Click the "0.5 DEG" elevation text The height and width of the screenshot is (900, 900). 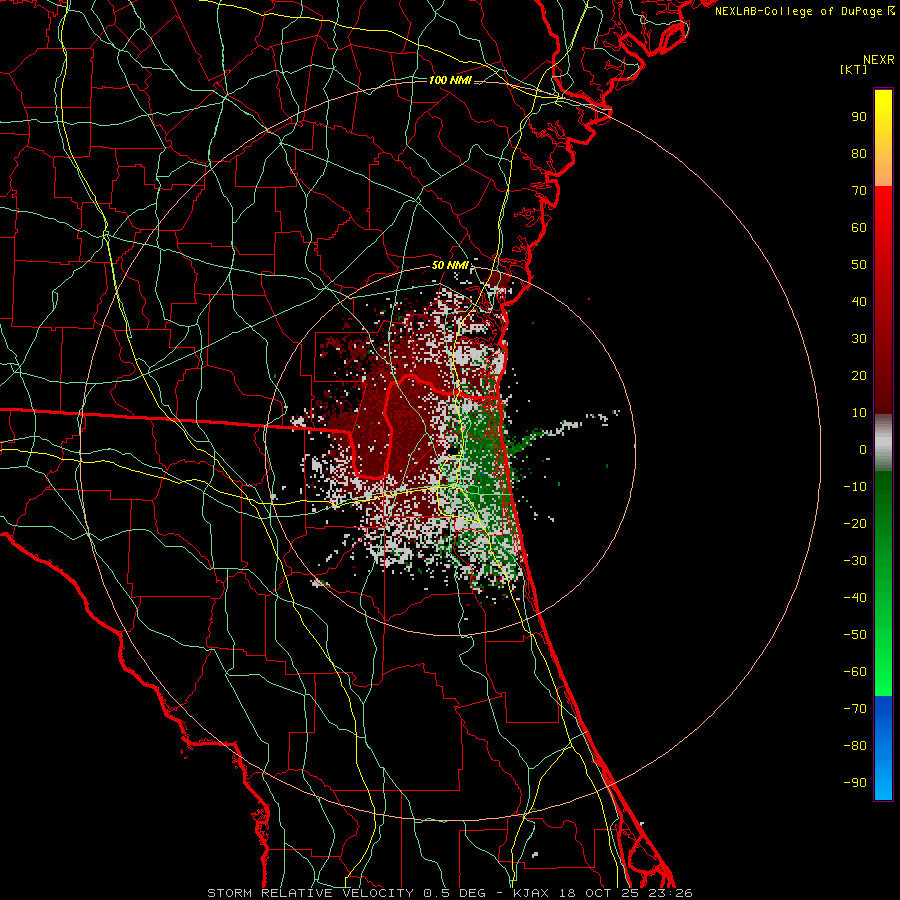click(454, 893)
